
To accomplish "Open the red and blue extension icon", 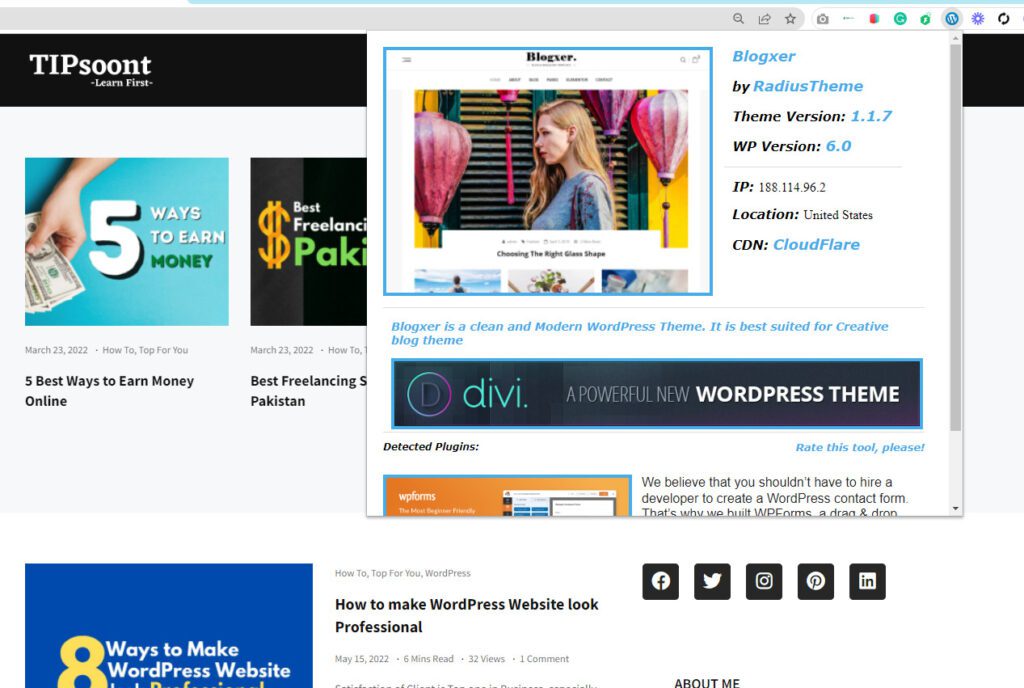I will [874, 19].
